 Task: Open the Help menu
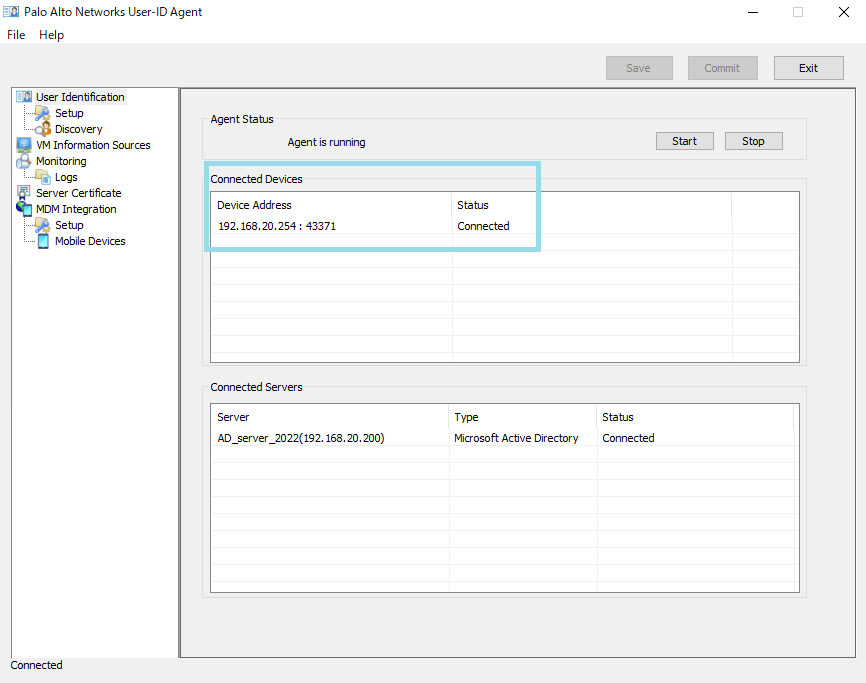[x=51, y=35]
